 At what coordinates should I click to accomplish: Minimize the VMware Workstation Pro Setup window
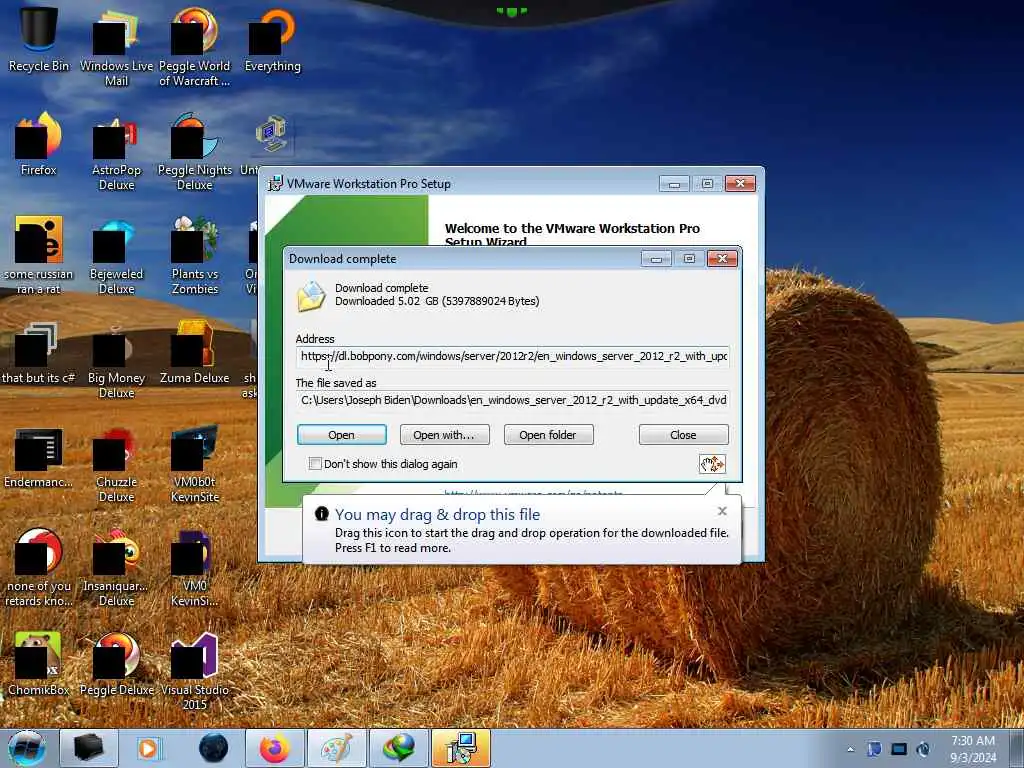pos(675,184)
